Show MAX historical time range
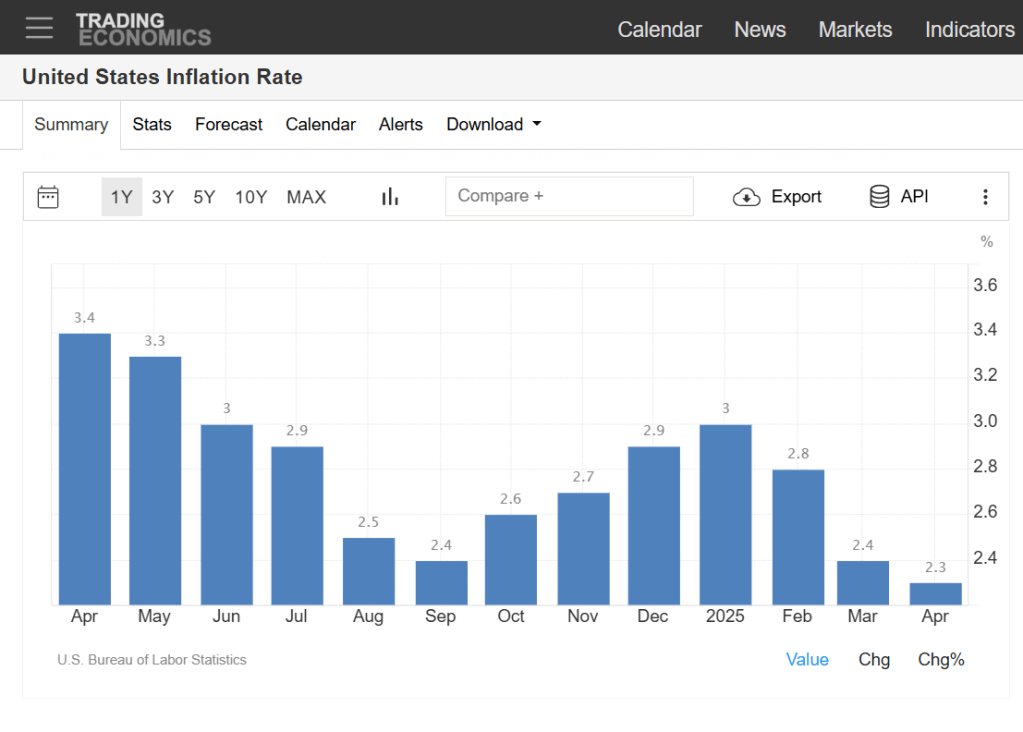The width and height of the screenshot is (1023, 732). point(306,197)
